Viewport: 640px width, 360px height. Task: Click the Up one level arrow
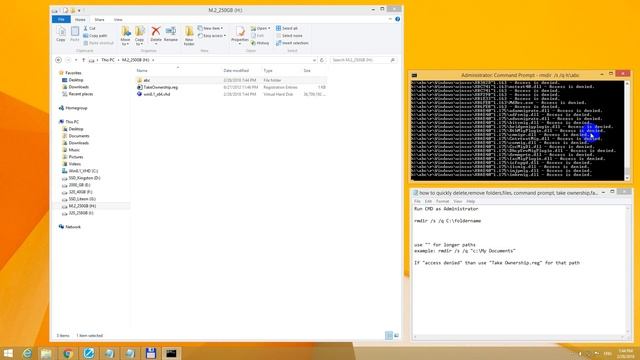(83, 60)
